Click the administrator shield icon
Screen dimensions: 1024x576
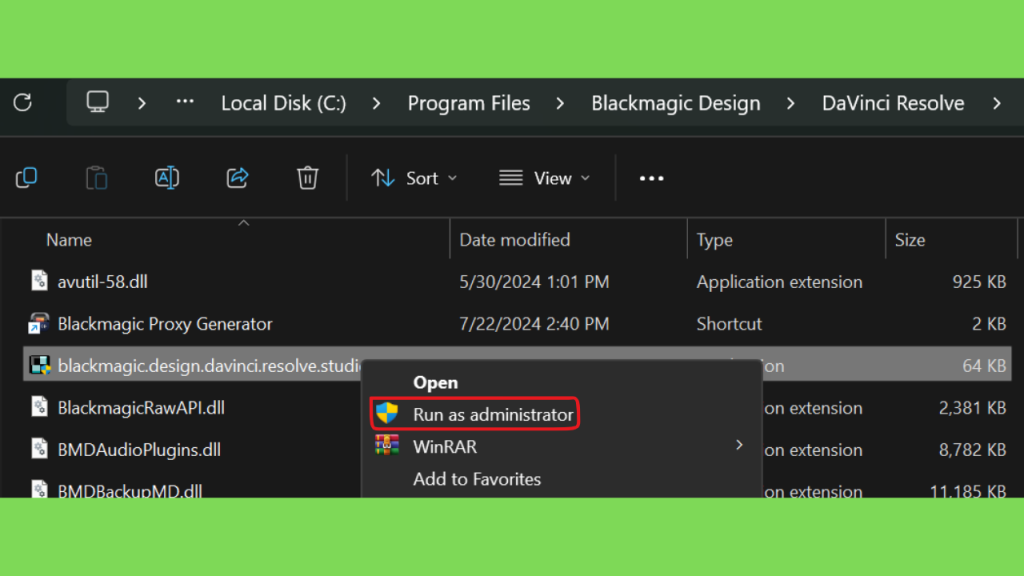(387, 413)
